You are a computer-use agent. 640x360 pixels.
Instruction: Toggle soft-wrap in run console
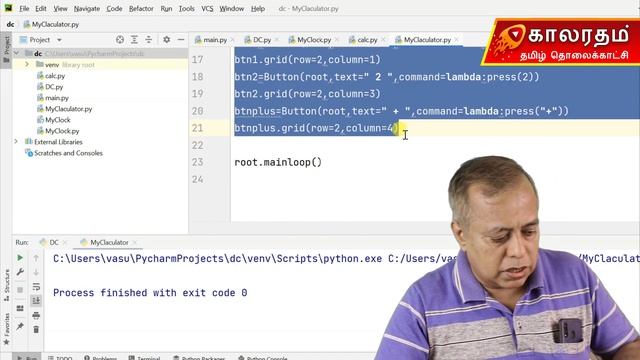[36, 287]
